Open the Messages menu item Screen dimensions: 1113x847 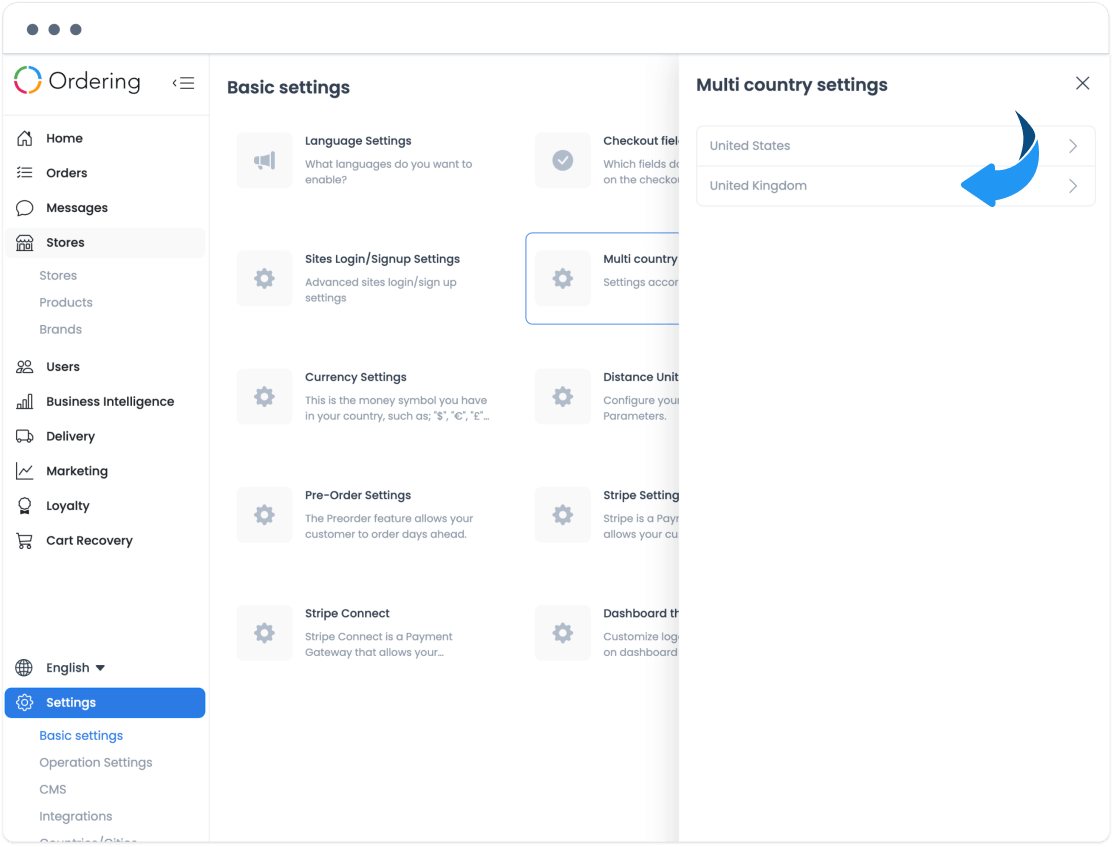pyautogui.click(x=104, y=207)
